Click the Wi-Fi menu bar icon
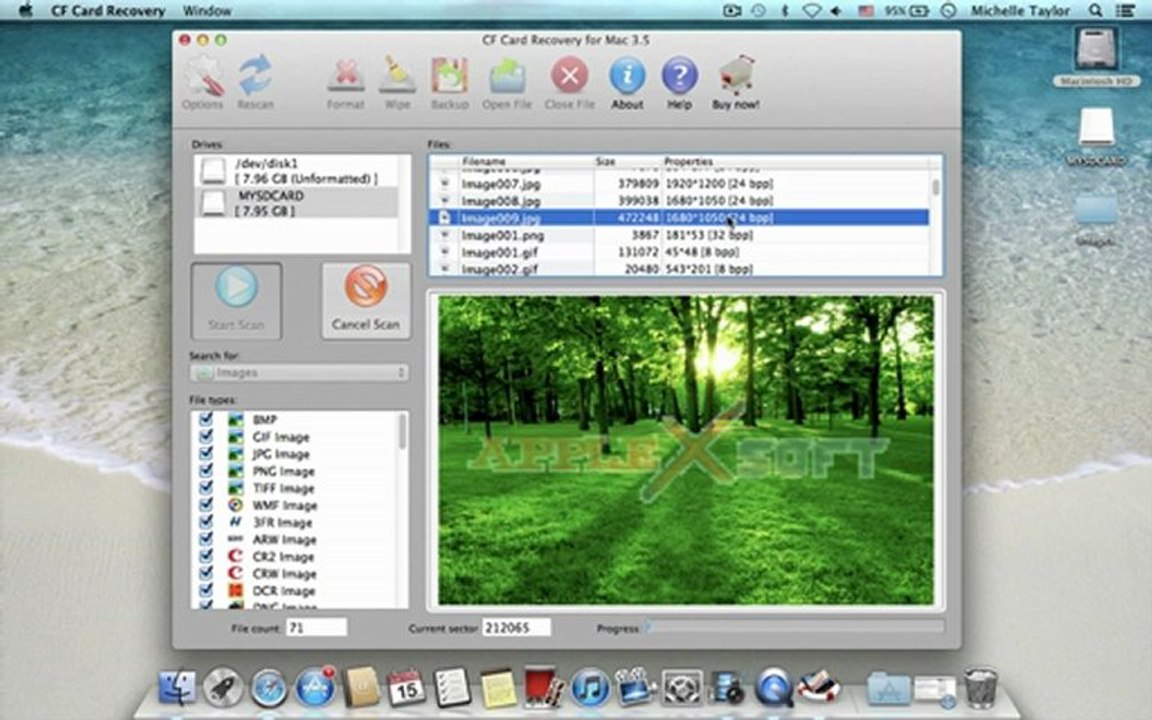Viewport: 1152px width, 720px height. tap(811, 10)
